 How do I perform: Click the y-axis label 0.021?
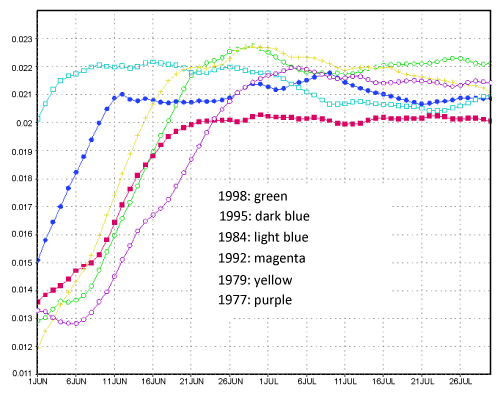[22, 95]
